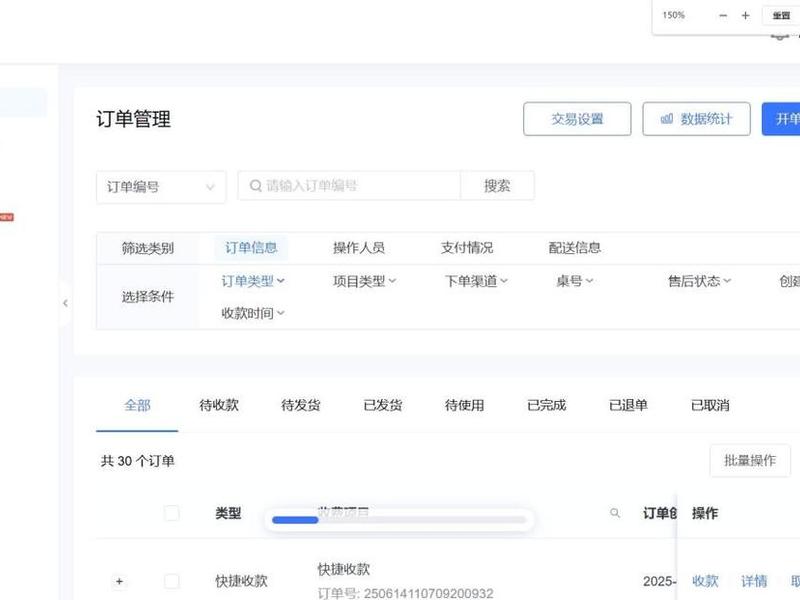Tick the checkbox of the 快捷收款 order
This screenshot has width=800, height=600.
click(x=172, y=581)
